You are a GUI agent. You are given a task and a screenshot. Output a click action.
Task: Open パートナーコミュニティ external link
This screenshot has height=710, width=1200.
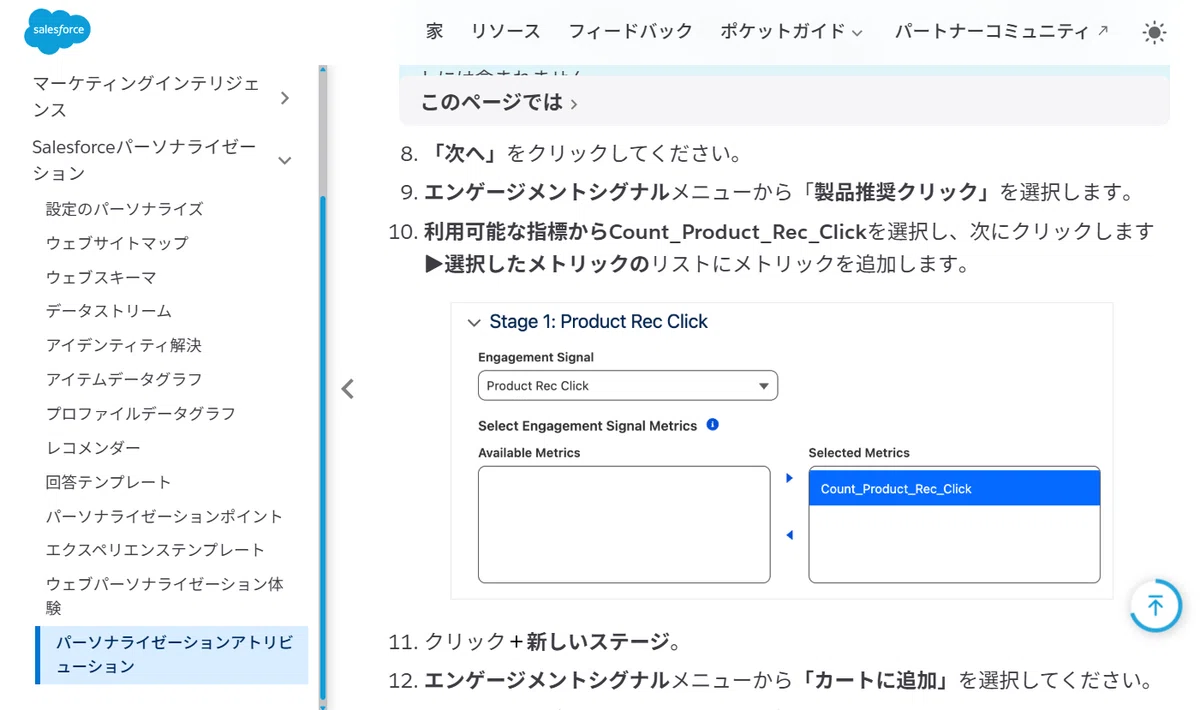point(1001,31)
